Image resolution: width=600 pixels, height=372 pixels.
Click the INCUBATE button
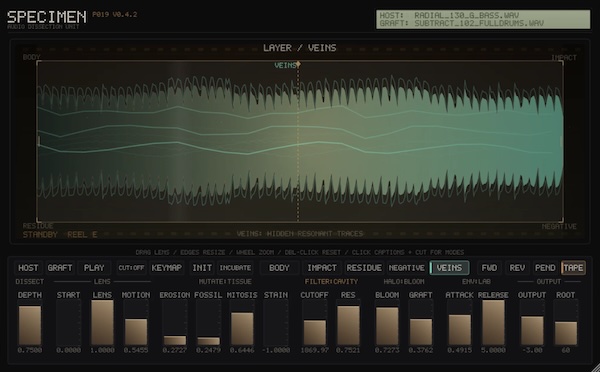tap(235, 268)
